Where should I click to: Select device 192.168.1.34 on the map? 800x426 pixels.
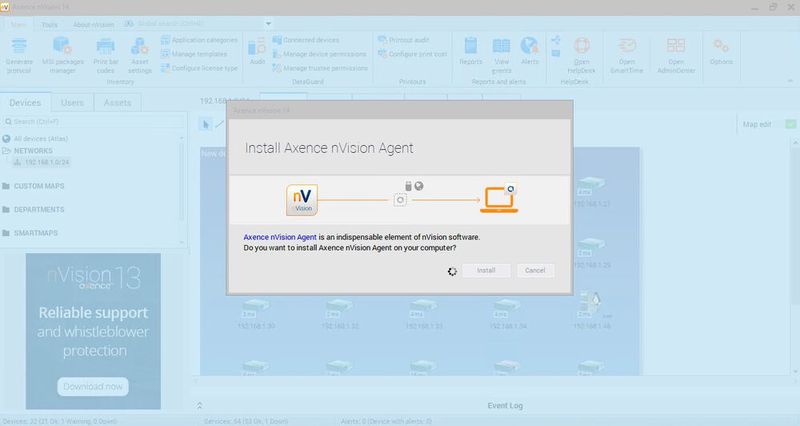tap(508, 314)
